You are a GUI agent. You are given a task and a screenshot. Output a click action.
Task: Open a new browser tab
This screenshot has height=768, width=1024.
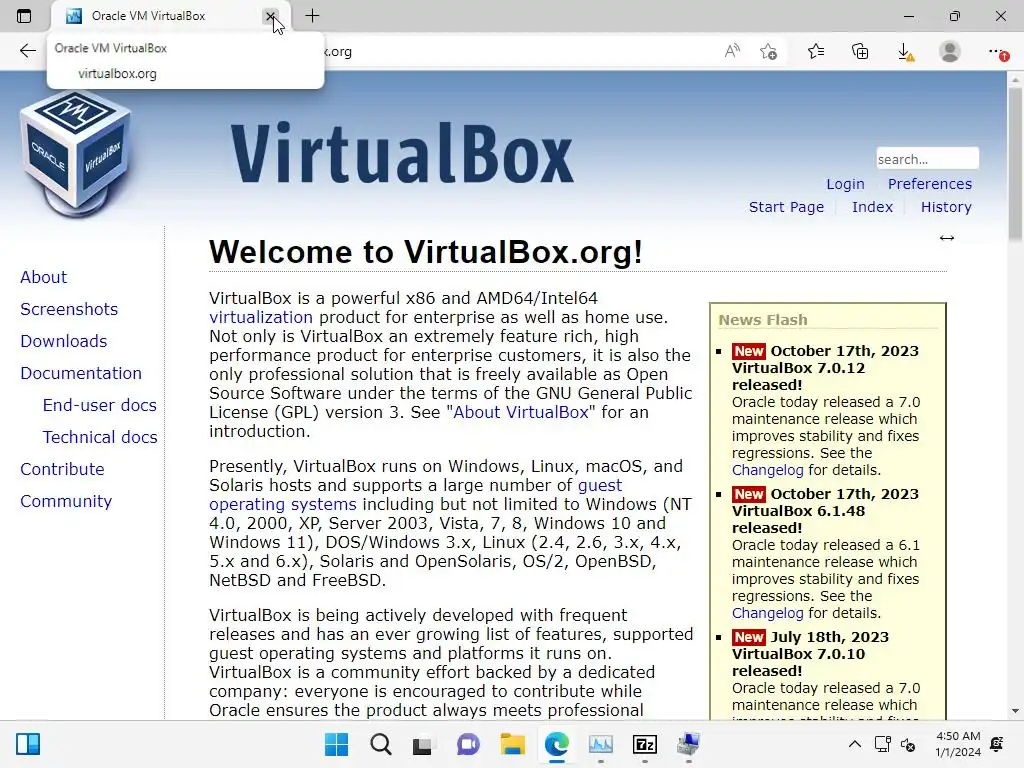[x=312, y=16]
